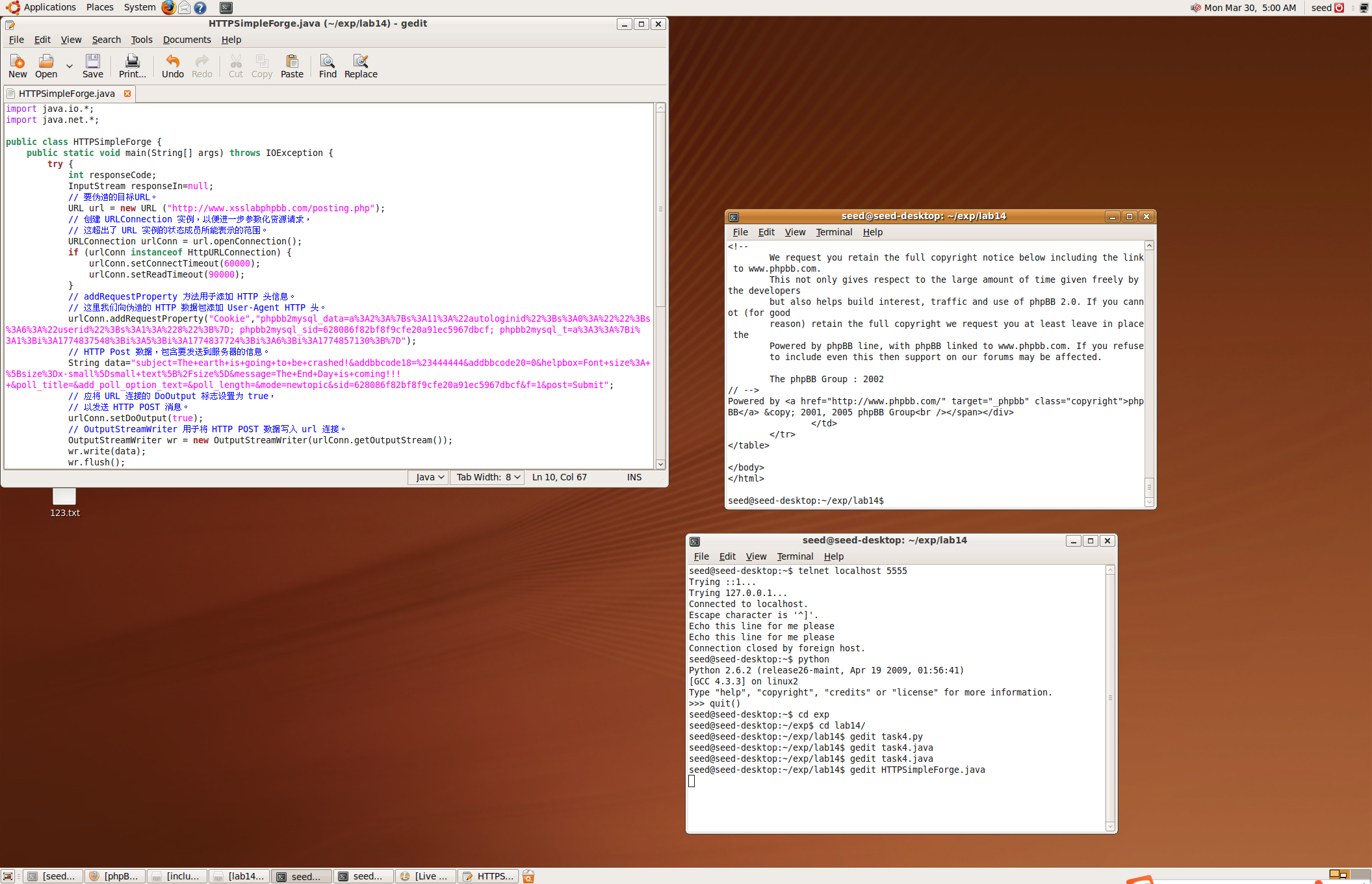Open the Documents menu in gedit
Image resolution: width=1372 pixels, height=884 pixels.
coord(187,40)
